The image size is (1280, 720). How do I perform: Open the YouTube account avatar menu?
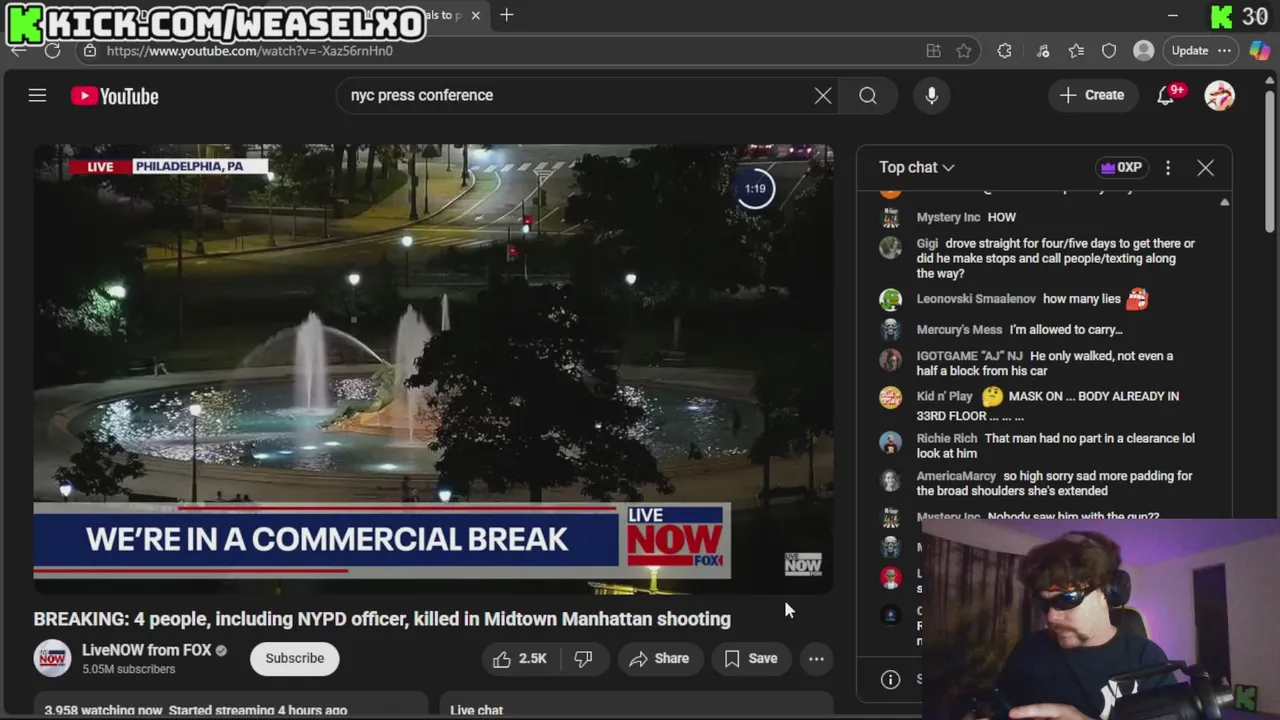pyautogui.click(x=1219, y=95)
